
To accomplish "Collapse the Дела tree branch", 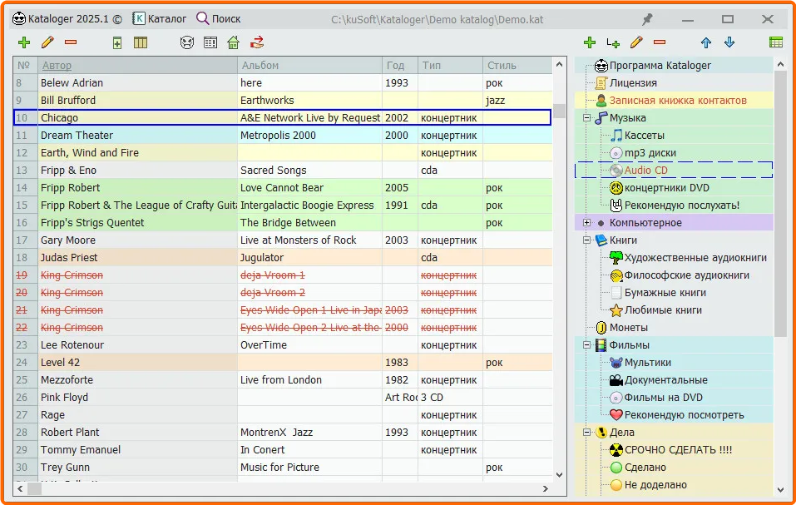I will coord(587,432).
